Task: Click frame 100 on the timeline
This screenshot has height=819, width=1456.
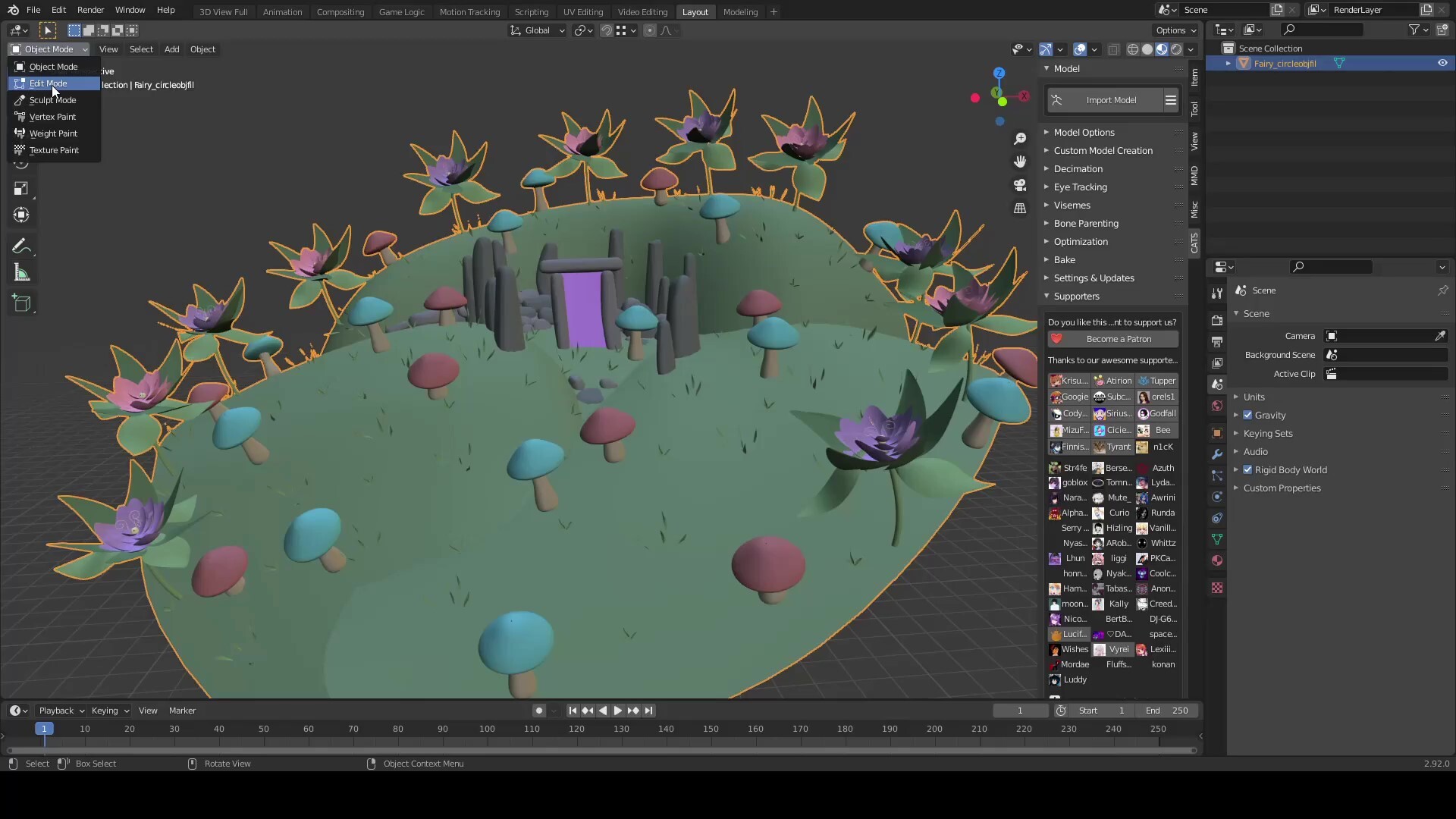Action: click(487, 729)
